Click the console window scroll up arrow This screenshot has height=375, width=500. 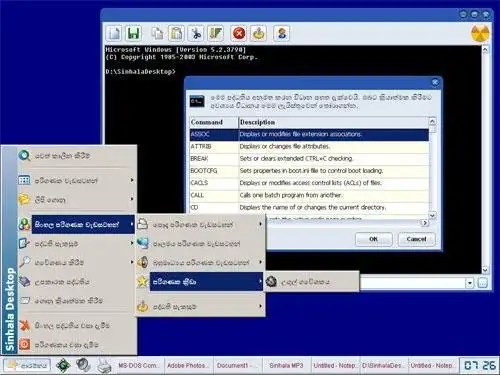(485, 50)
